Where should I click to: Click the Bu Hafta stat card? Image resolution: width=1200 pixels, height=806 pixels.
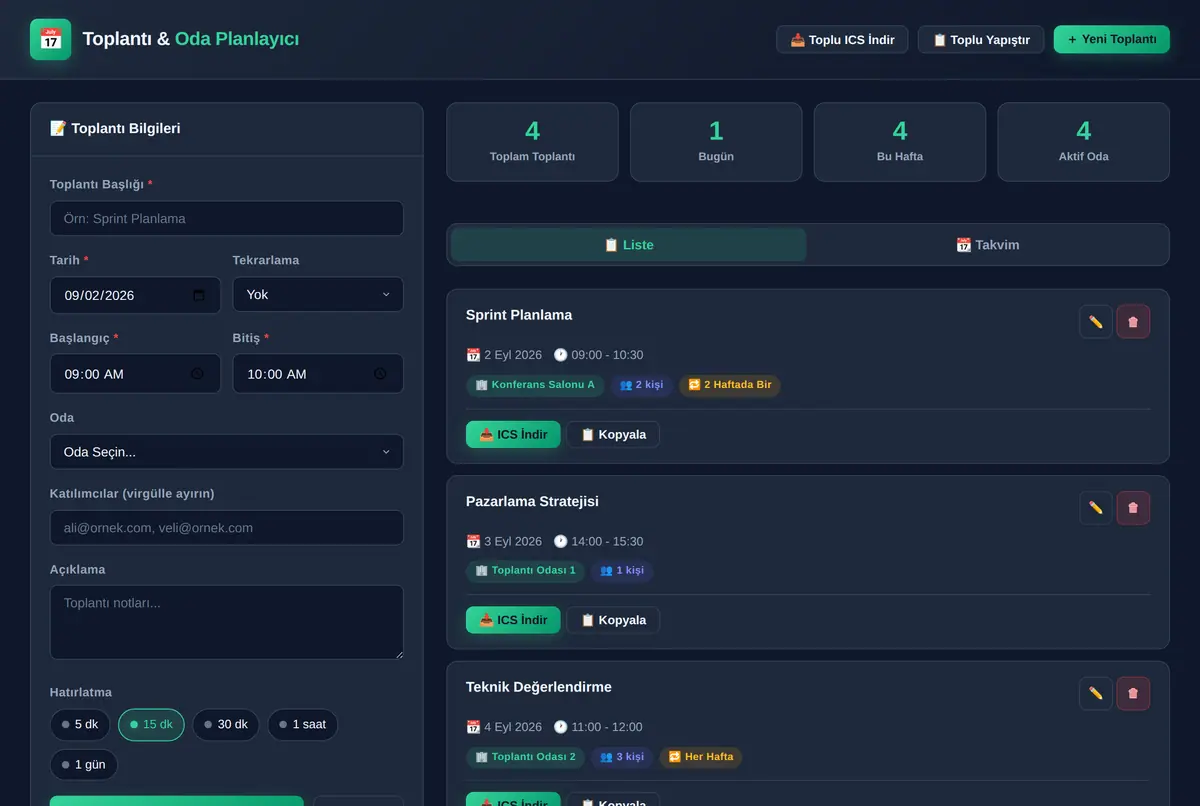[x=900, y=142]
